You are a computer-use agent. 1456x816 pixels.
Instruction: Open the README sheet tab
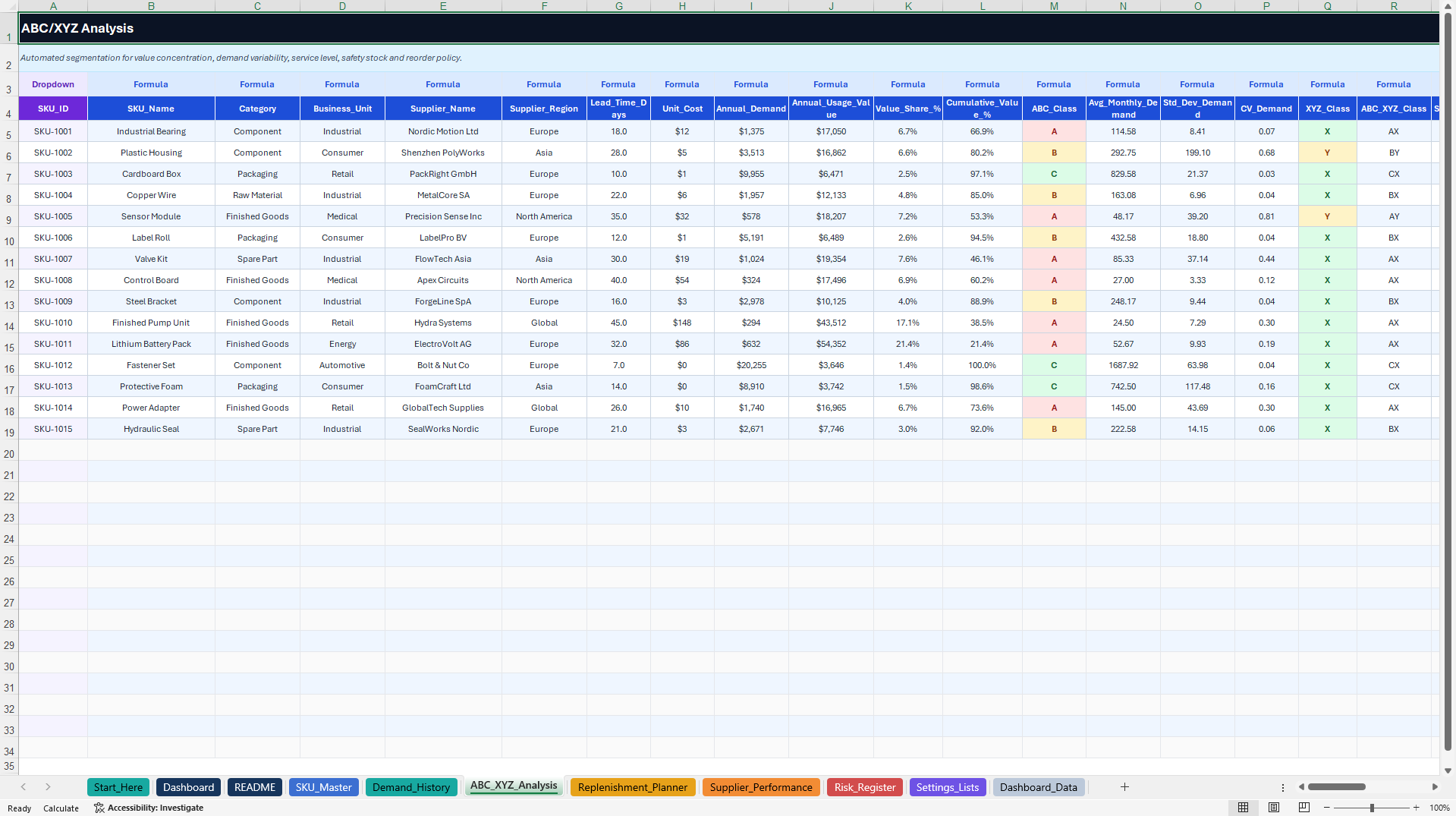(255, 787)
